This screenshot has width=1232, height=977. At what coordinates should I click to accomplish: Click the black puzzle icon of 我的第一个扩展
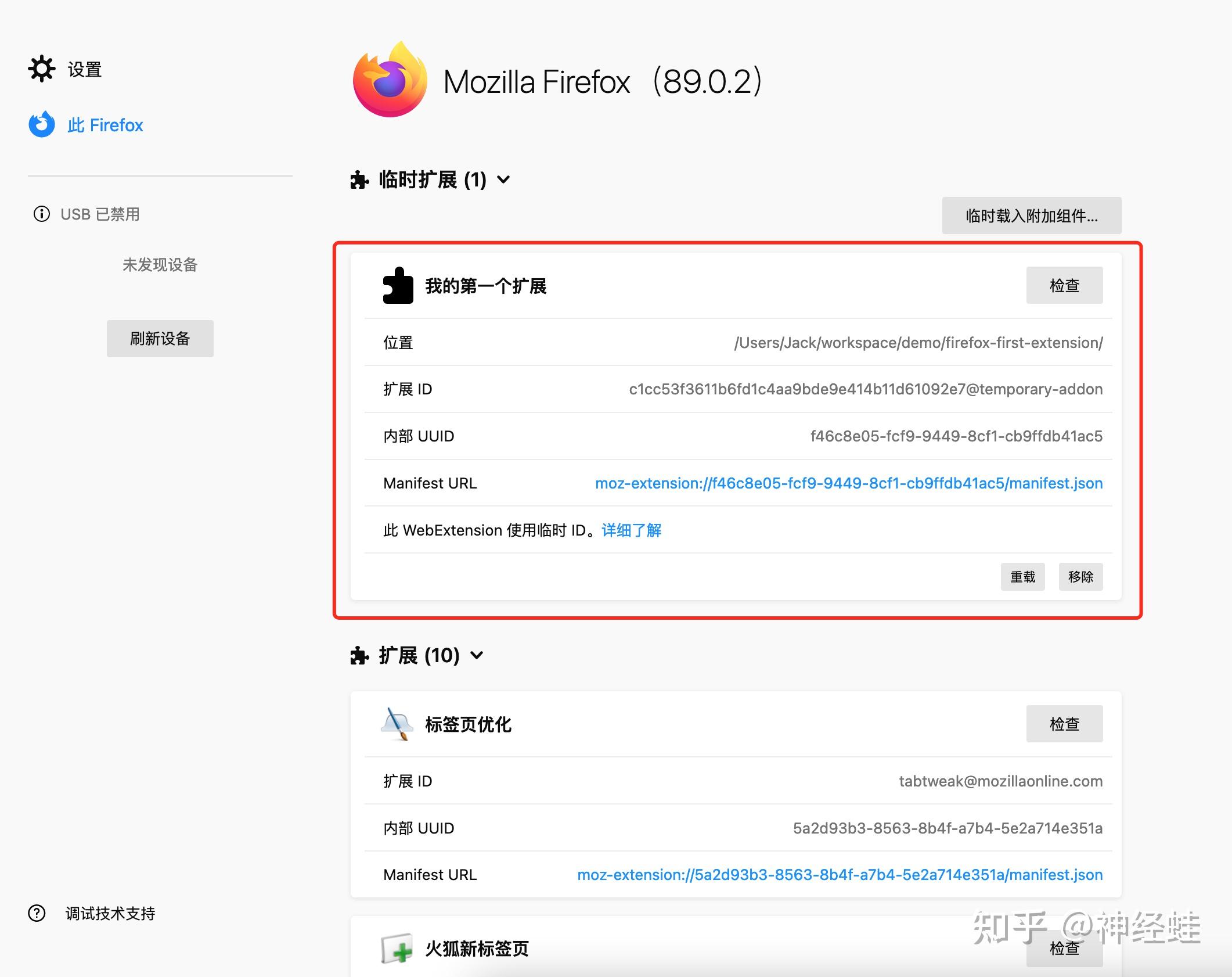pos(398,285)
